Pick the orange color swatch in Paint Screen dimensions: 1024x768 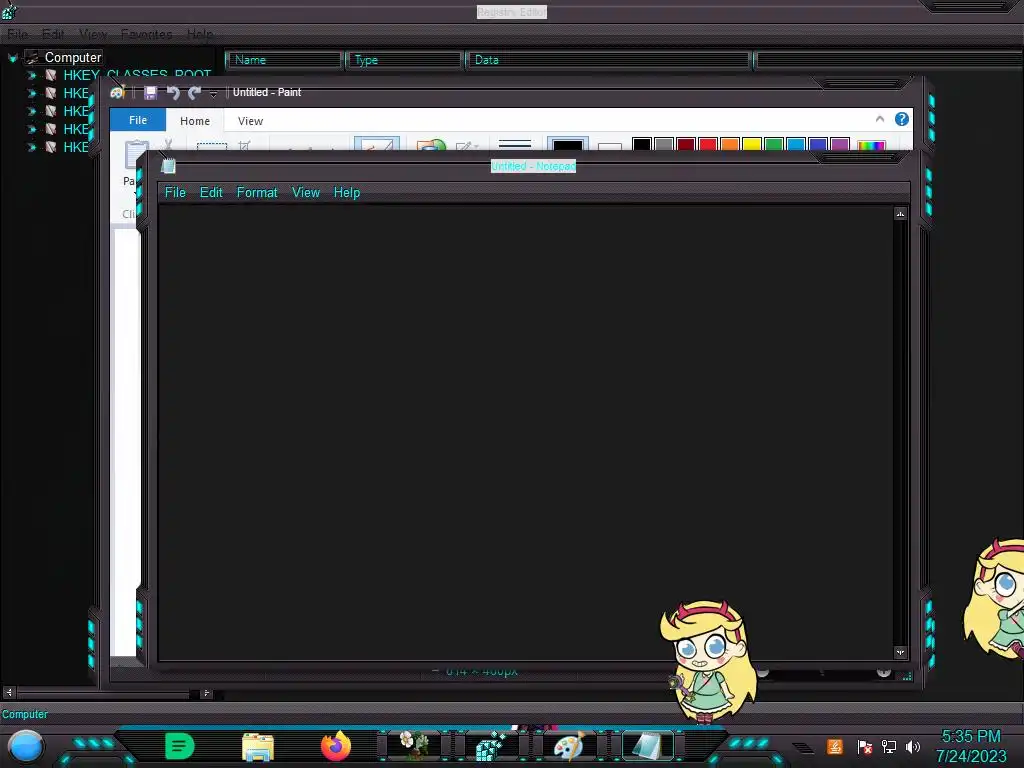pos(730,144)
